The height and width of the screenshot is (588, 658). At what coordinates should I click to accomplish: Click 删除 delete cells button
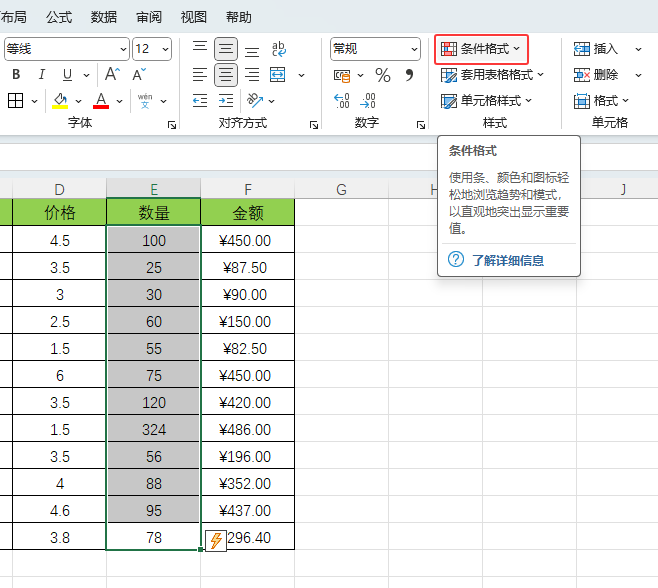click(x=596, y=75)
